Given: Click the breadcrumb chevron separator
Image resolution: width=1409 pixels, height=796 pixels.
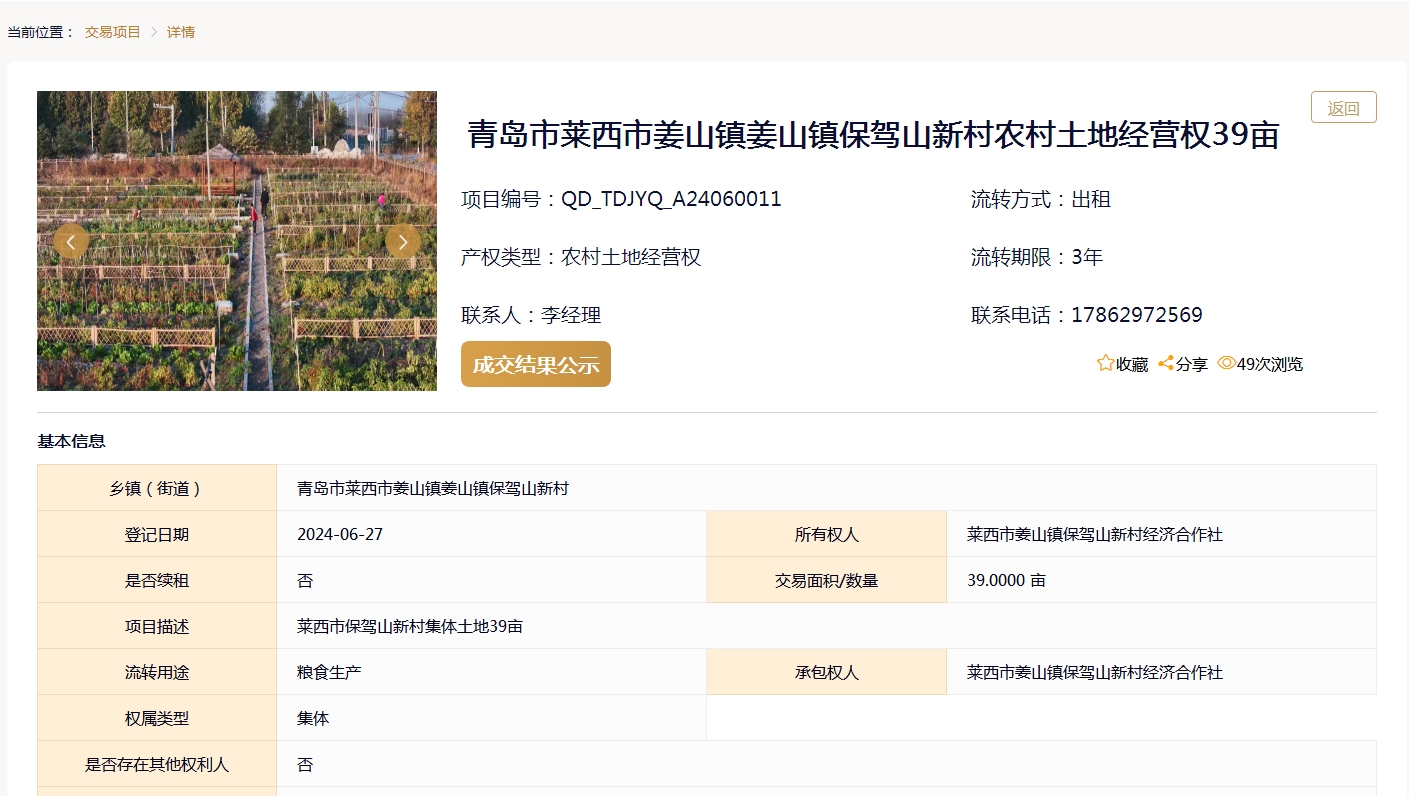Looking at the screenshot, I should pyautogui.click(x=155, y=32).
